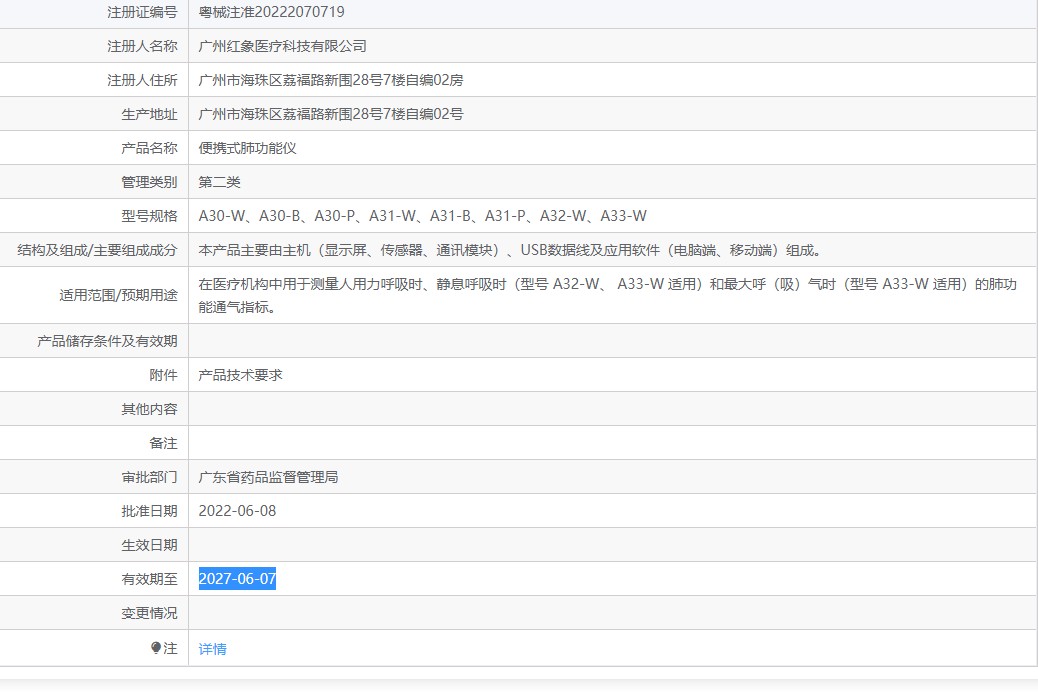The height and width of the screenshot is (692, 1038).
Task: Click the 注册人住所 label
Action: [x=142, y=80]
